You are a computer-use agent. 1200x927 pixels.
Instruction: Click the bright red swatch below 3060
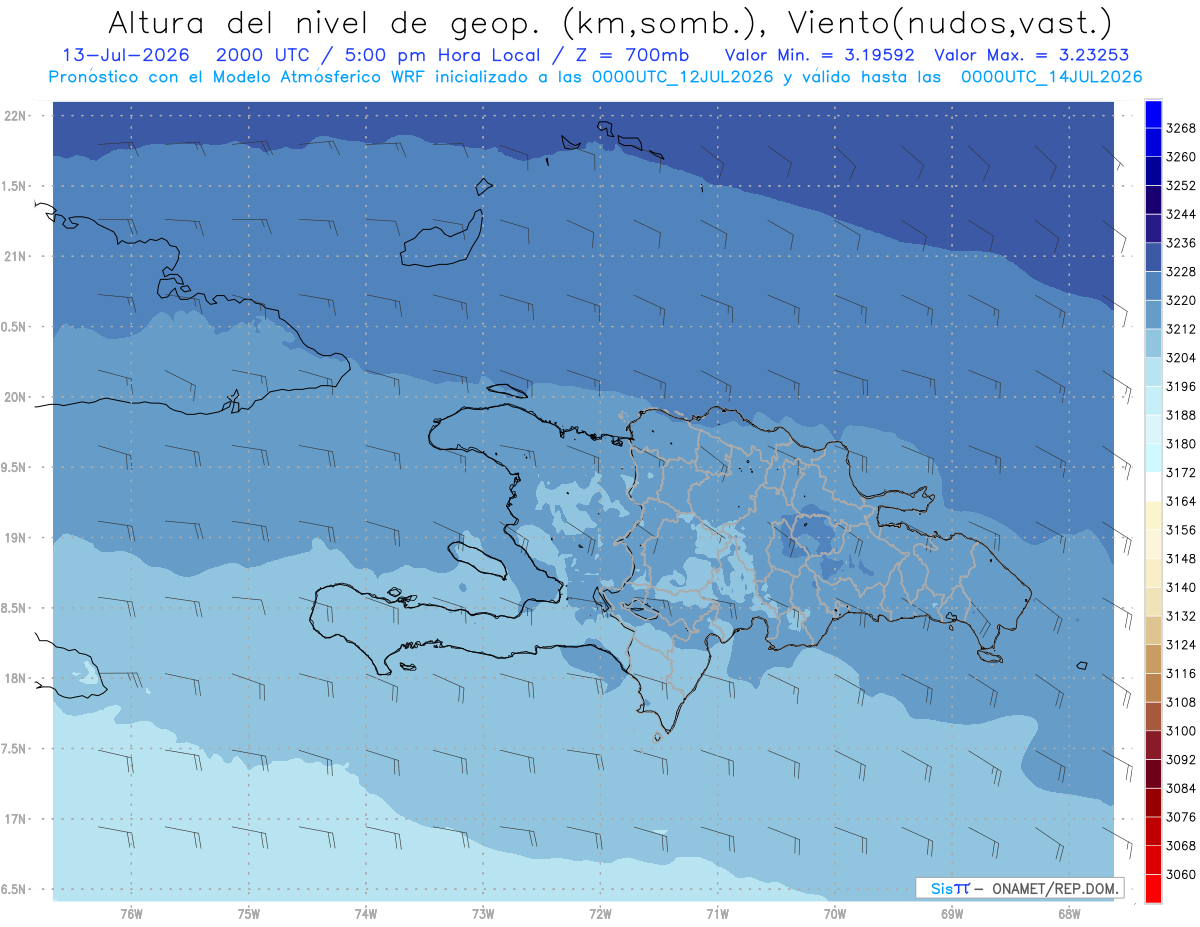pos(1152,888)
